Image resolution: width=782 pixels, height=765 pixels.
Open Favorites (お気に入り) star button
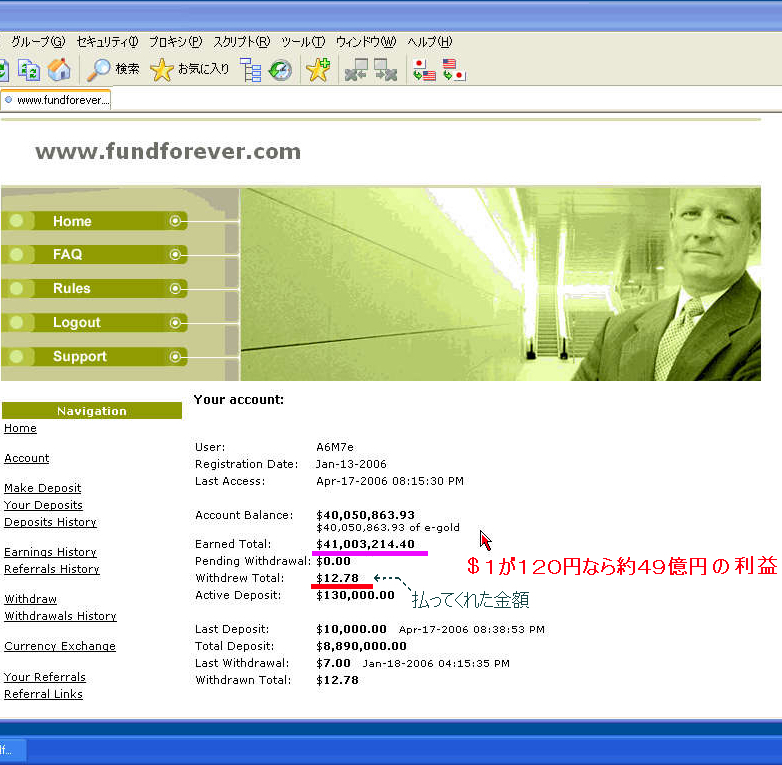(x=190, y=69)
